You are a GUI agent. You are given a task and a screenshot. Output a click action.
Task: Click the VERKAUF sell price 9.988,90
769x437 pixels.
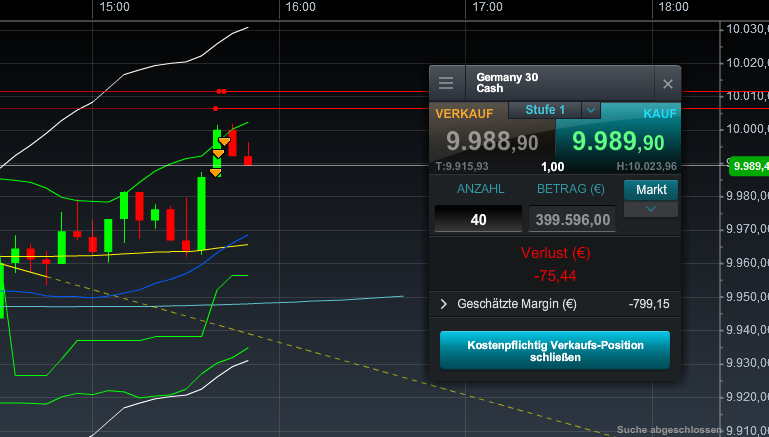pyautogui.click(x=492, y=142)
